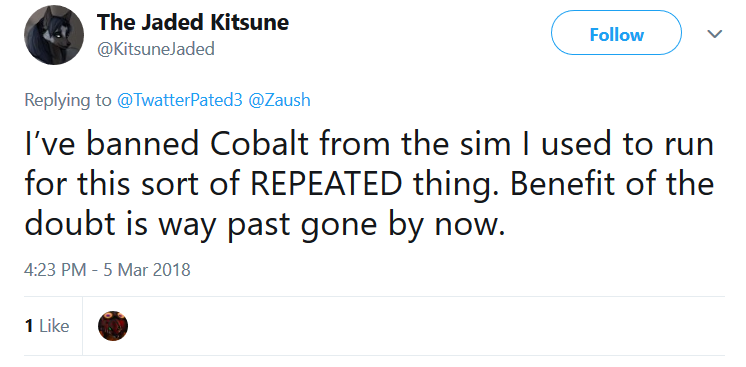This screenshot has width=746, height=367.
Task: Open the @KitsuneJaded handle link
Action: click(156, 49)
